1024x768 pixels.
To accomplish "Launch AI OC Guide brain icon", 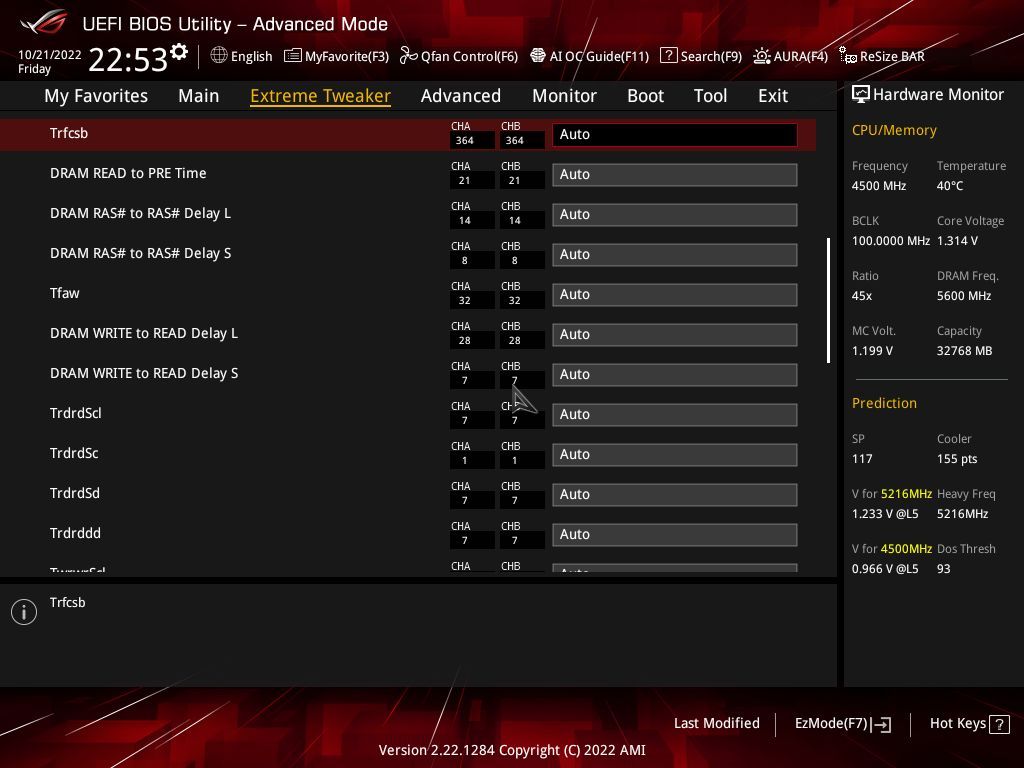I will (x=537, y=56).
